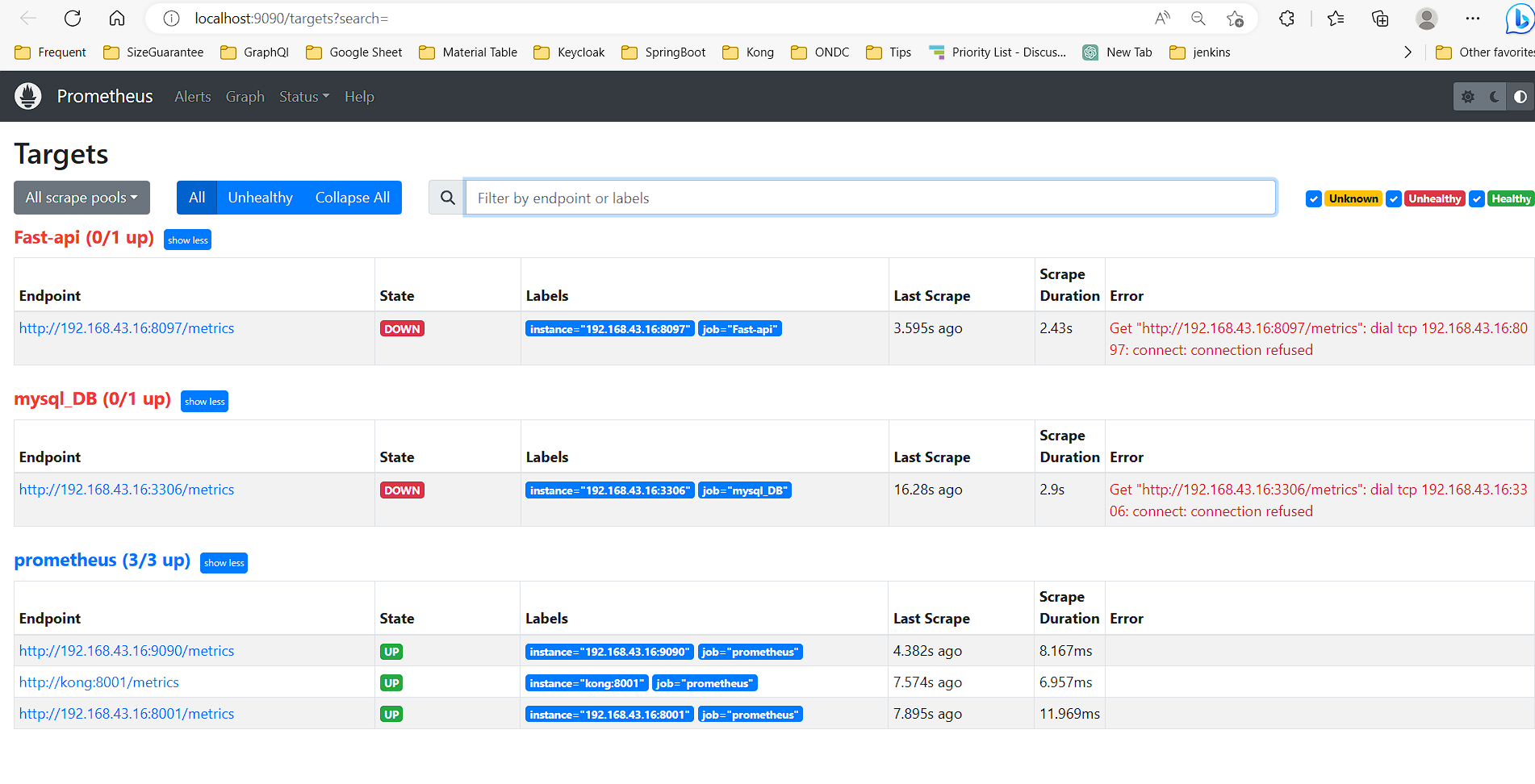Collapse prometheus pool with show less
The image size is (1535, 784).
224,562
